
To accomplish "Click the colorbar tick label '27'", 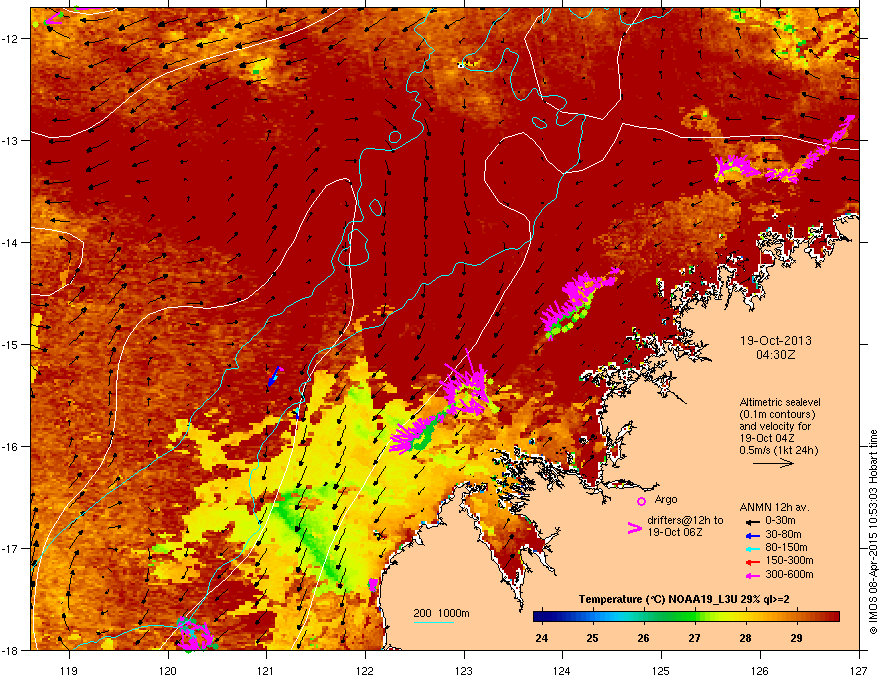I will point(695,638).
